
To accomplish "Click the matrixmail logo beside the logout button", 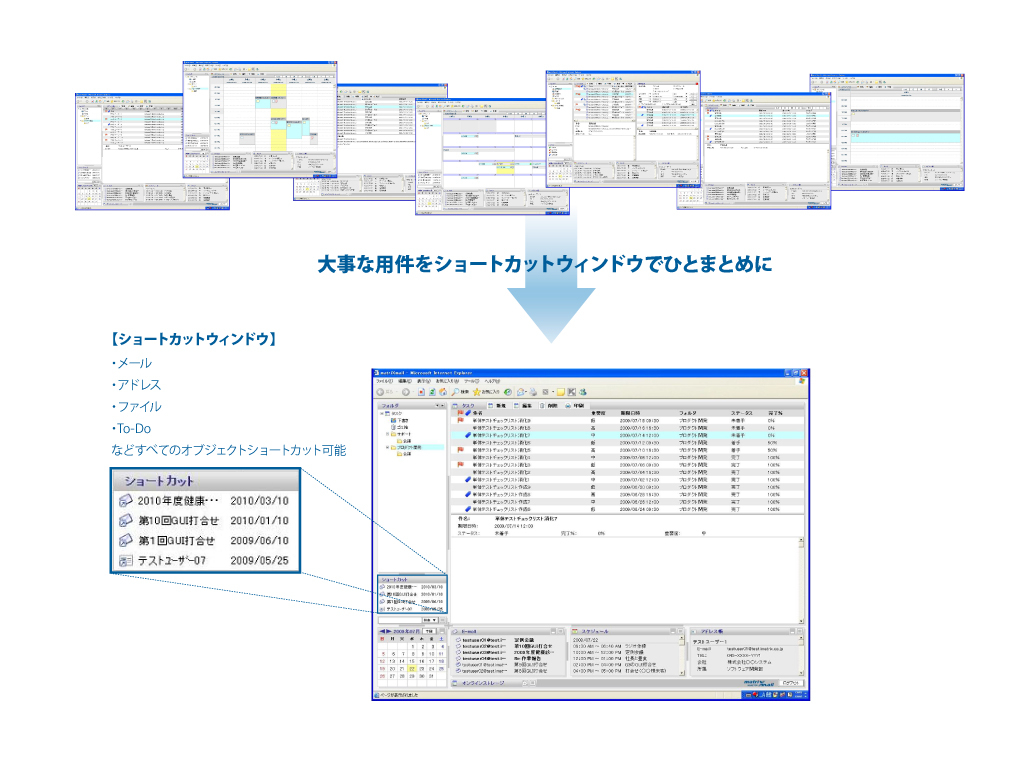I will 760,682.
